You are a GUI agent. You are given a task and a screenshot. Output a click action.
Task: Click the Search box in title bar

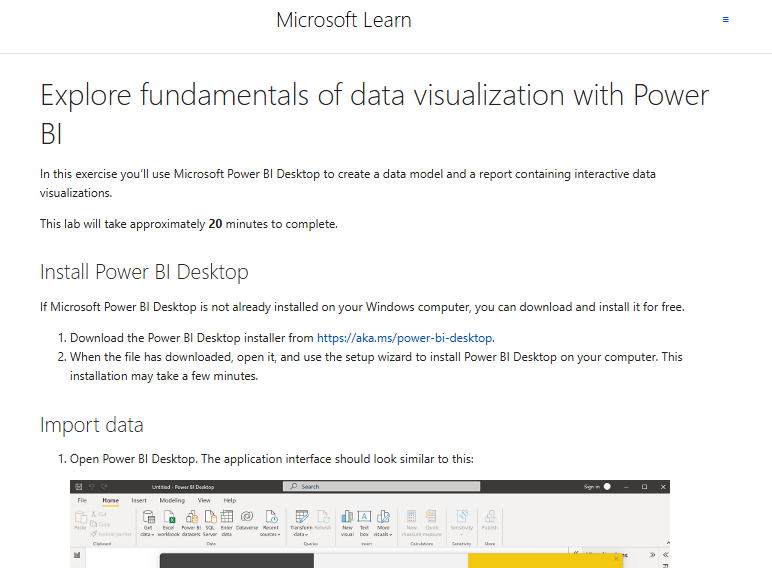[x=381, y=486]
